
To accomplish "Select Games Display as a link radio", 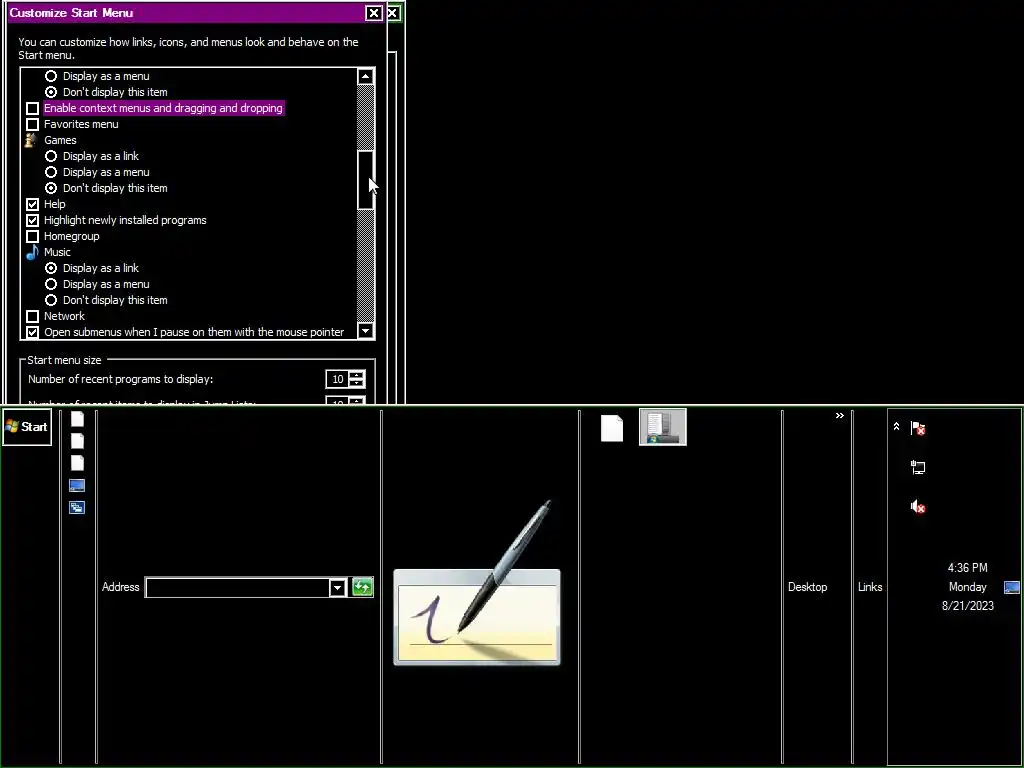I will (51, 156).
